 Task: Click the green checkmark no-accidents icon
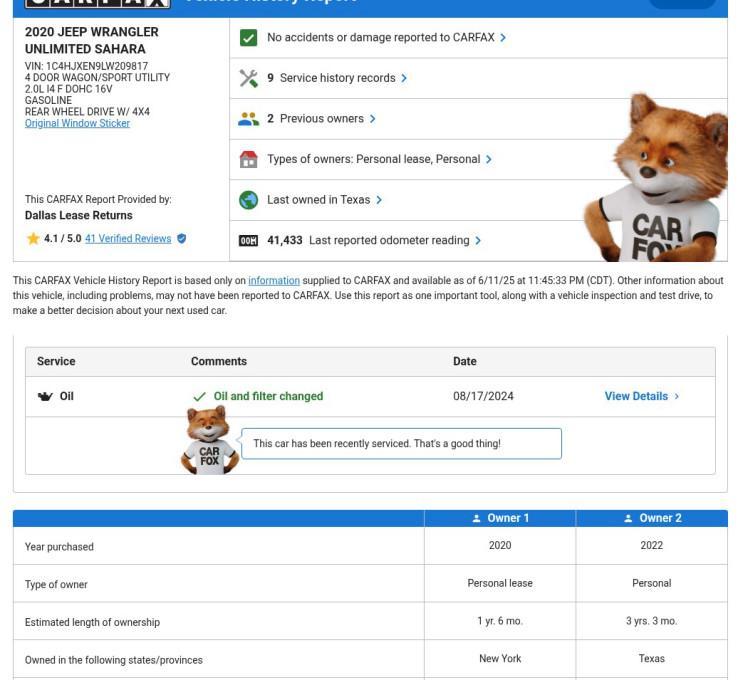pyautogui.click(x=248, y=37)
